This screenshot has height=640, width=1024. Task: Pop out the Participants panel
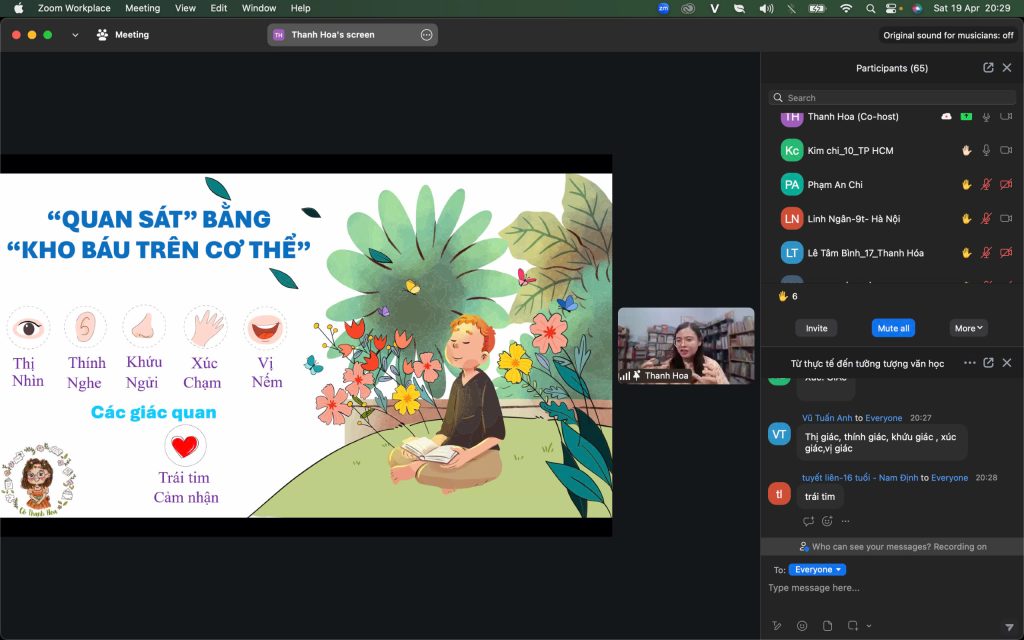[x=988, y=68]
